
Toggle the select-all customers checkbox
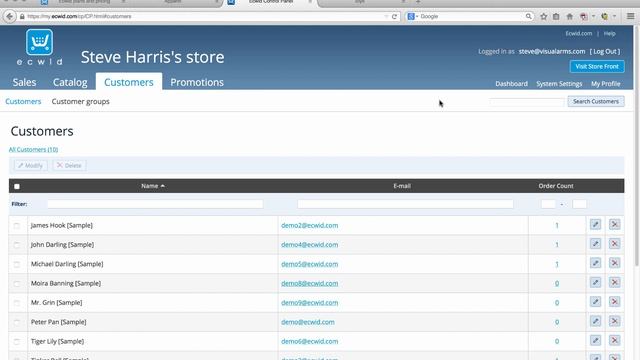point(17,187)
